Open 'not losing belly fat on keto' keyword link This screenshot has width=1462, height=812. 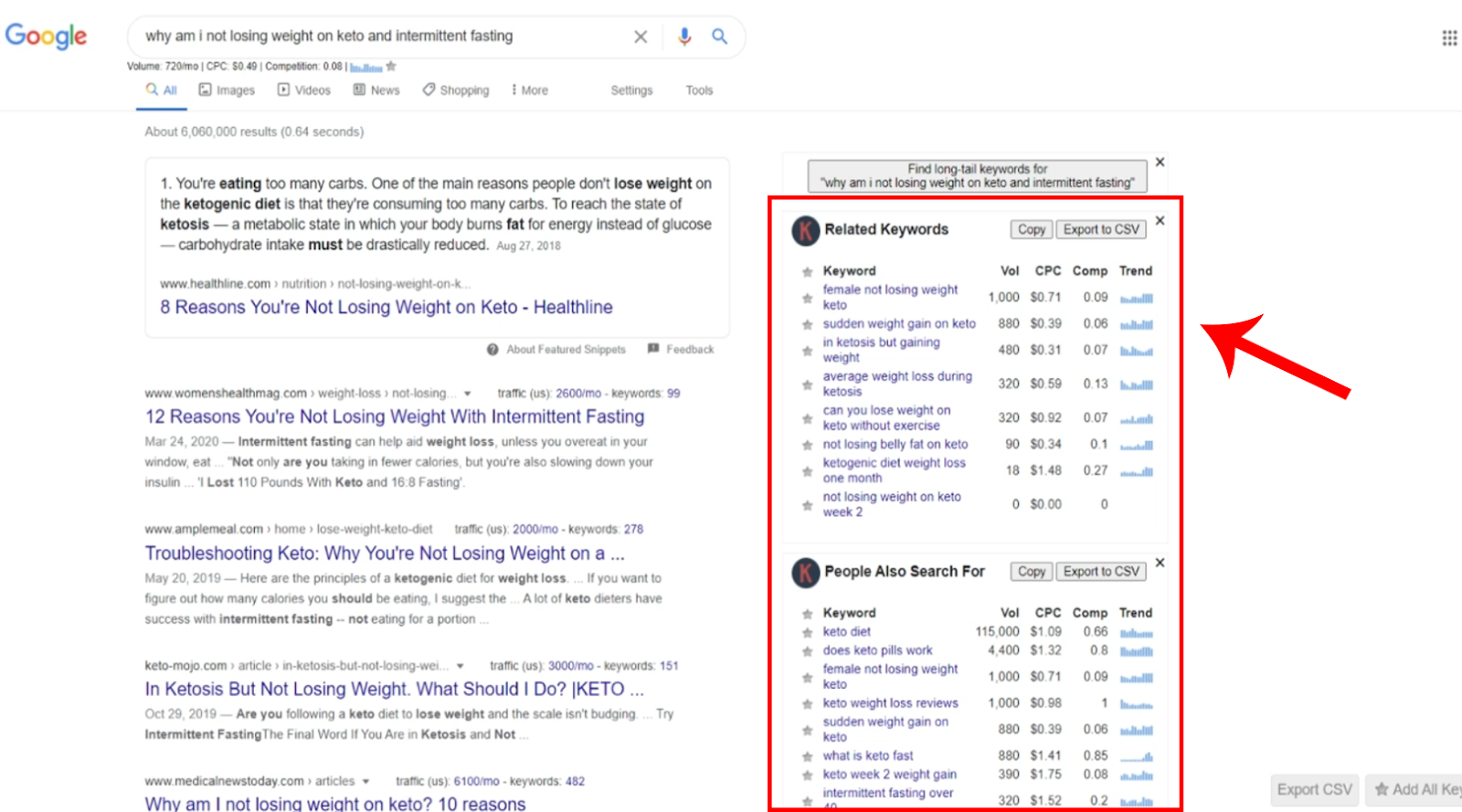pyautogui.click(x=895, y=445)
